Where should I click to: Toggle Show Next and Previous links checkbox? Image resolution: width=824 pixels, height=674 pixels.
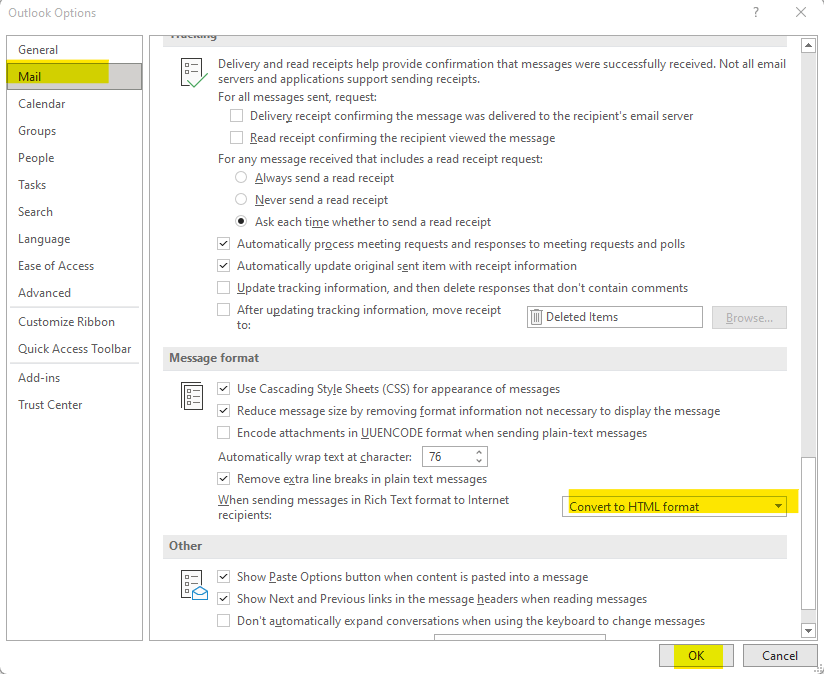(223, 598)
